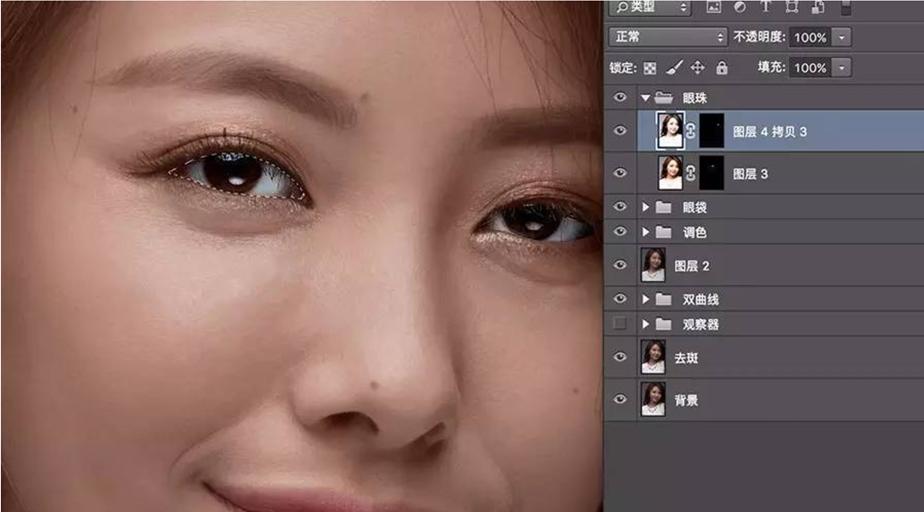The image size is (924, 512).
Task: Click lock transparent pixels icon
Action: [649, 68]
